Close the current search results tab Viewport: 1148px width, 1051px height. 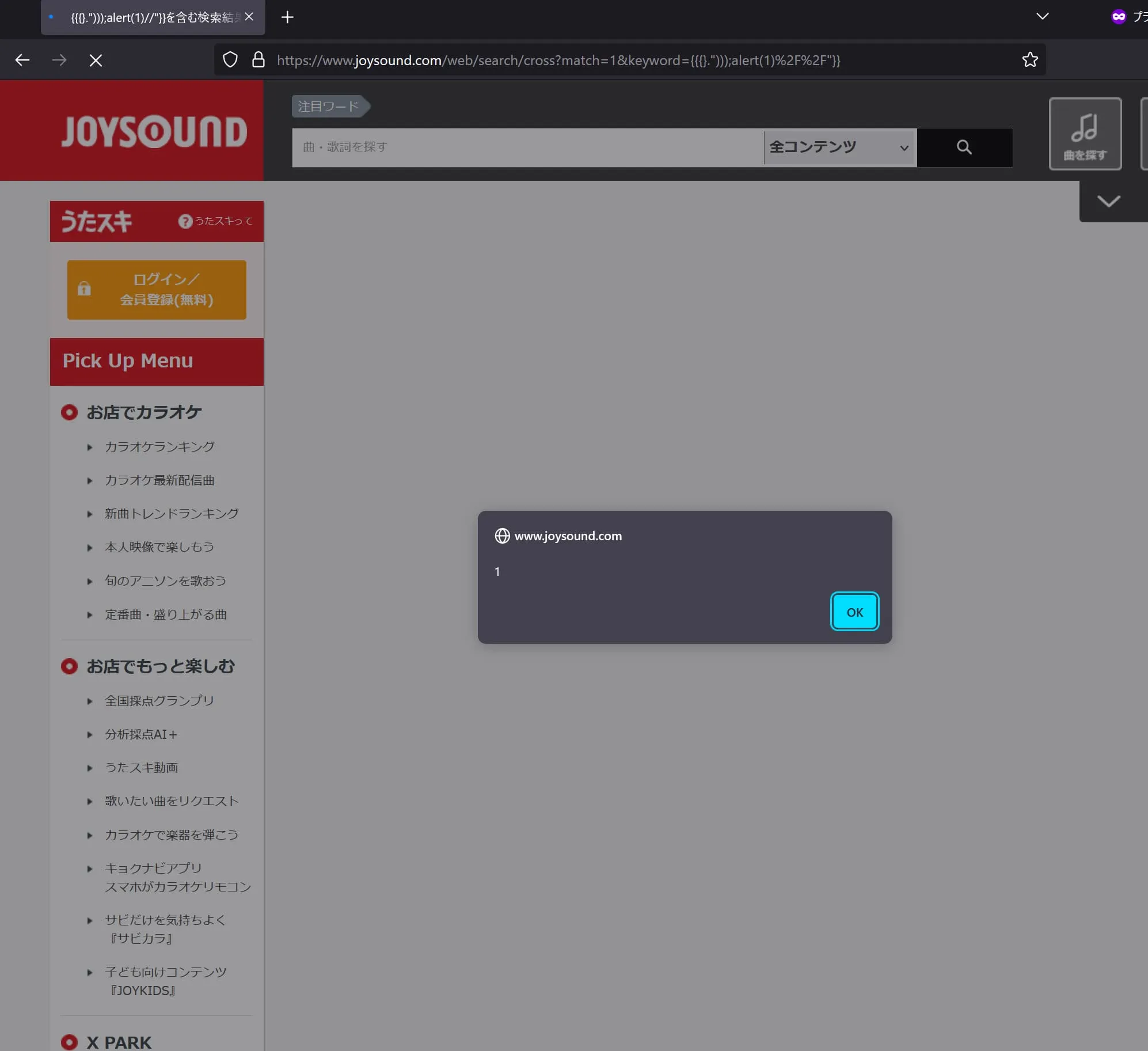coord(249,17)
